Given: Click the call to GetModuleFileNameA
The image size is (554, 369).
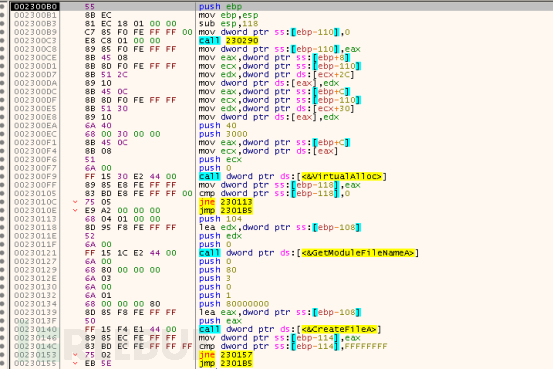Looking at the screenshot, I should (x=309, y=252).
